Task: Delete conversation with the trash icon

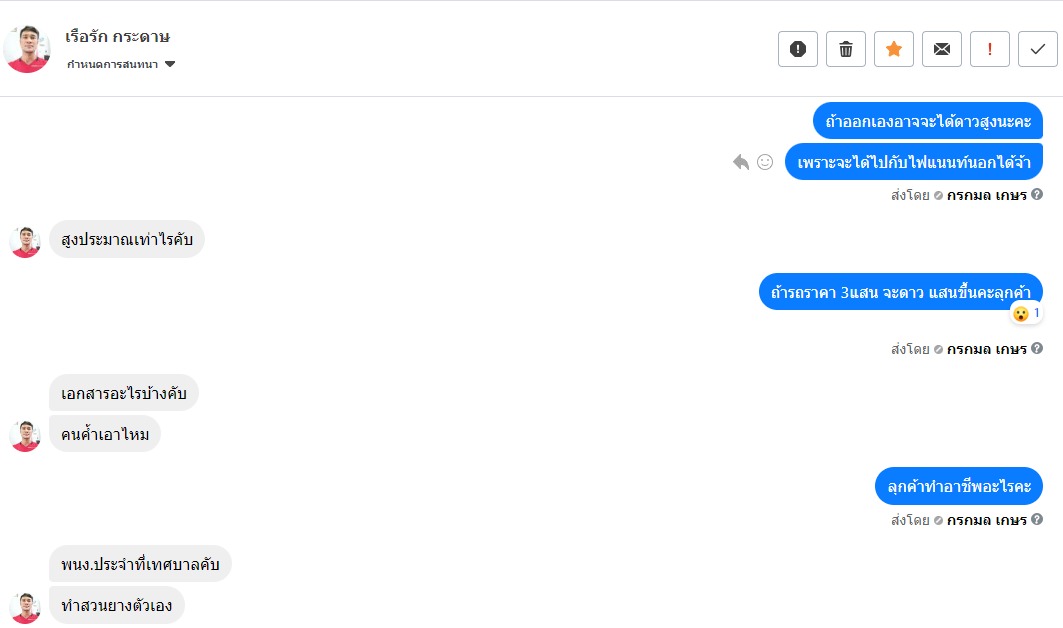Action: point(846,49)
